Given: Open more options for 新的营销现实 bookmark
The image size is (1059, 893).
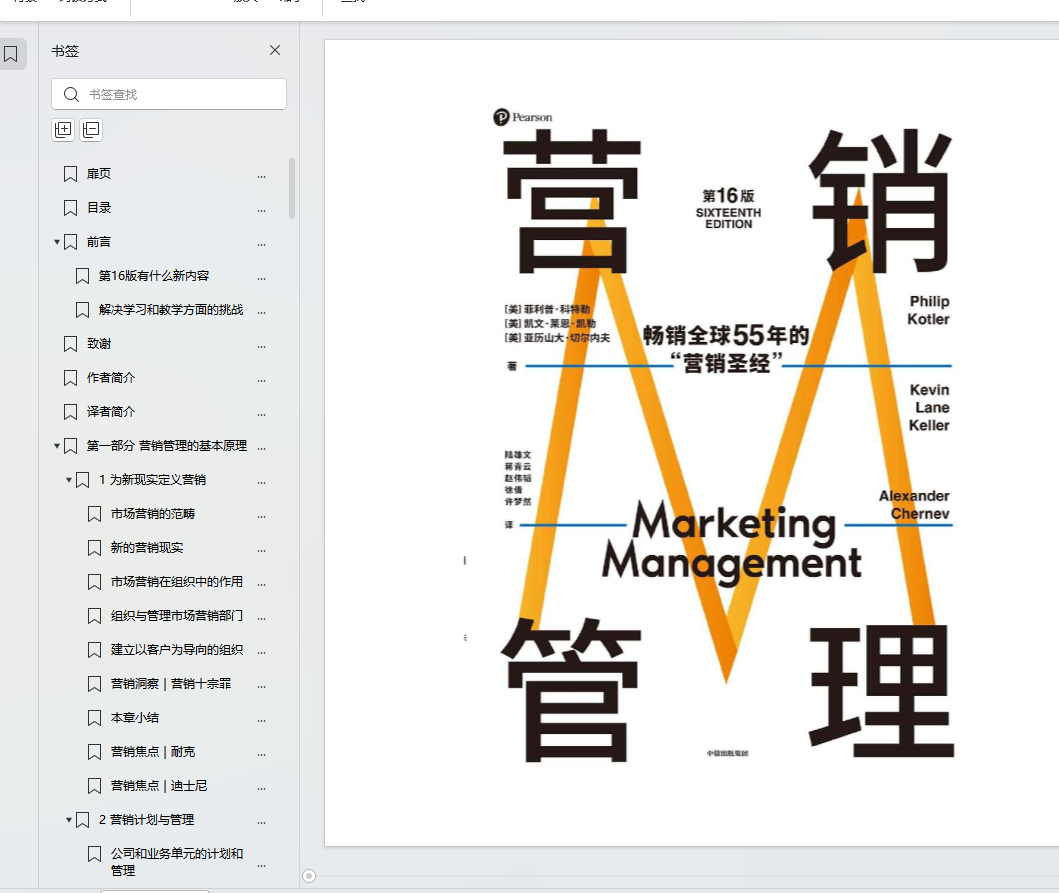Looking at the screenshot, I should [x=261, y=550].
